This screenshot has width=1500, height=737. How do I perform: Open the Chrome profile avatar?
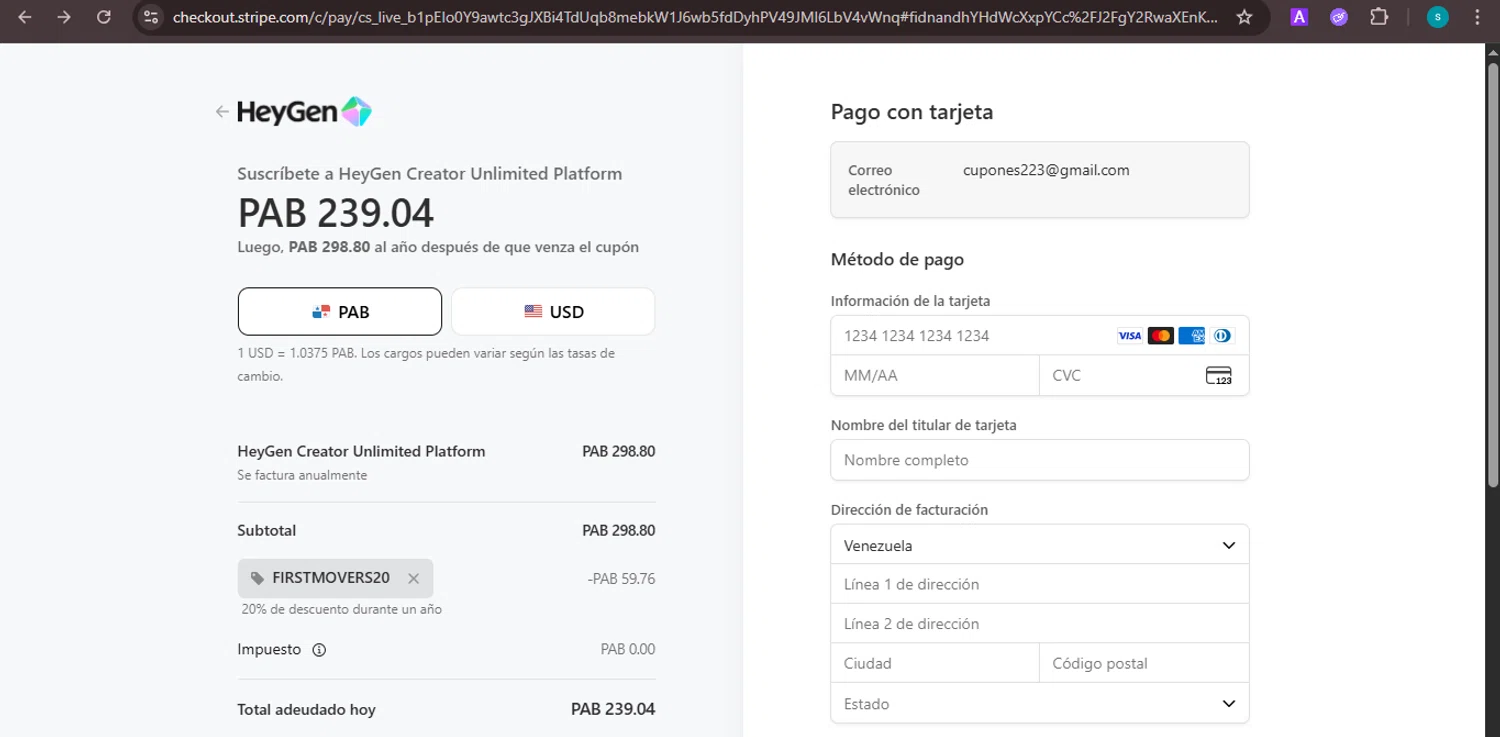click(1438, 17)
